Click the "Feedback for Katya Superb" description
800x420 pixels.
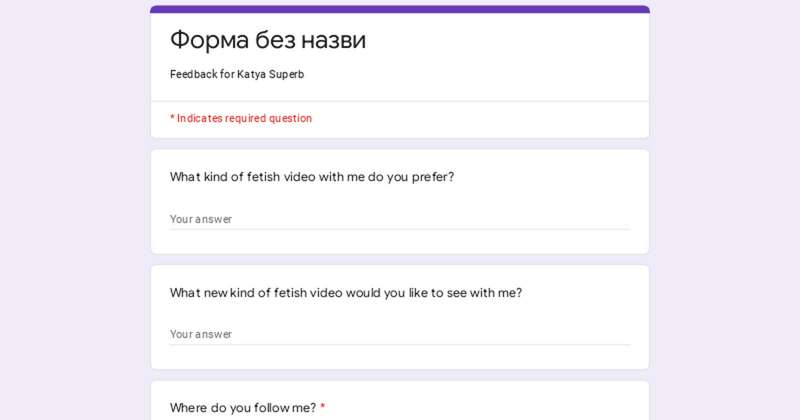pyautogui.click(x=237, y=74)
